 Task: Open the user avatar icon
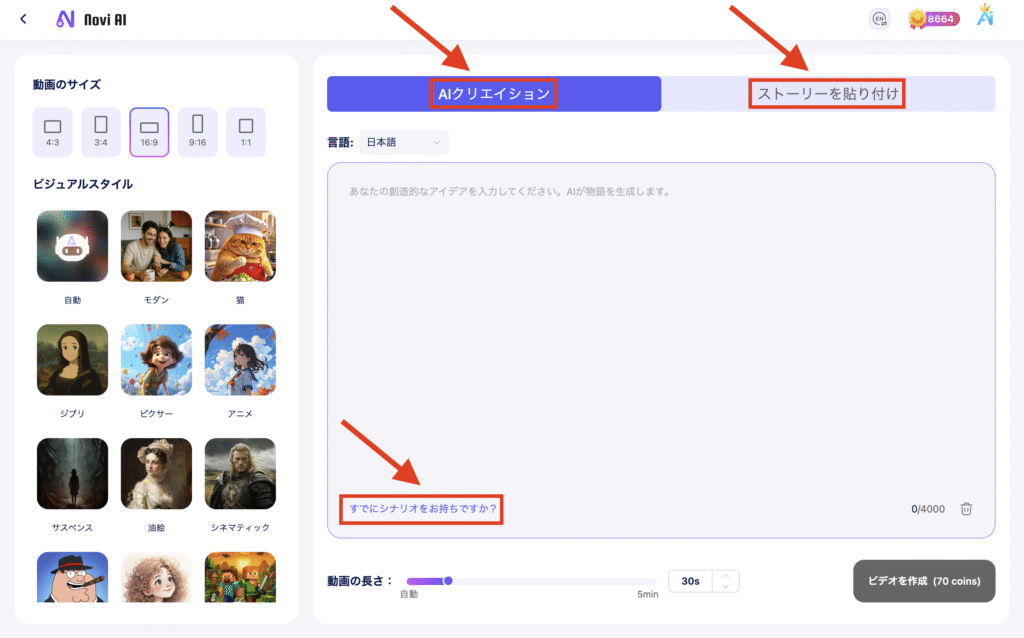984,17
